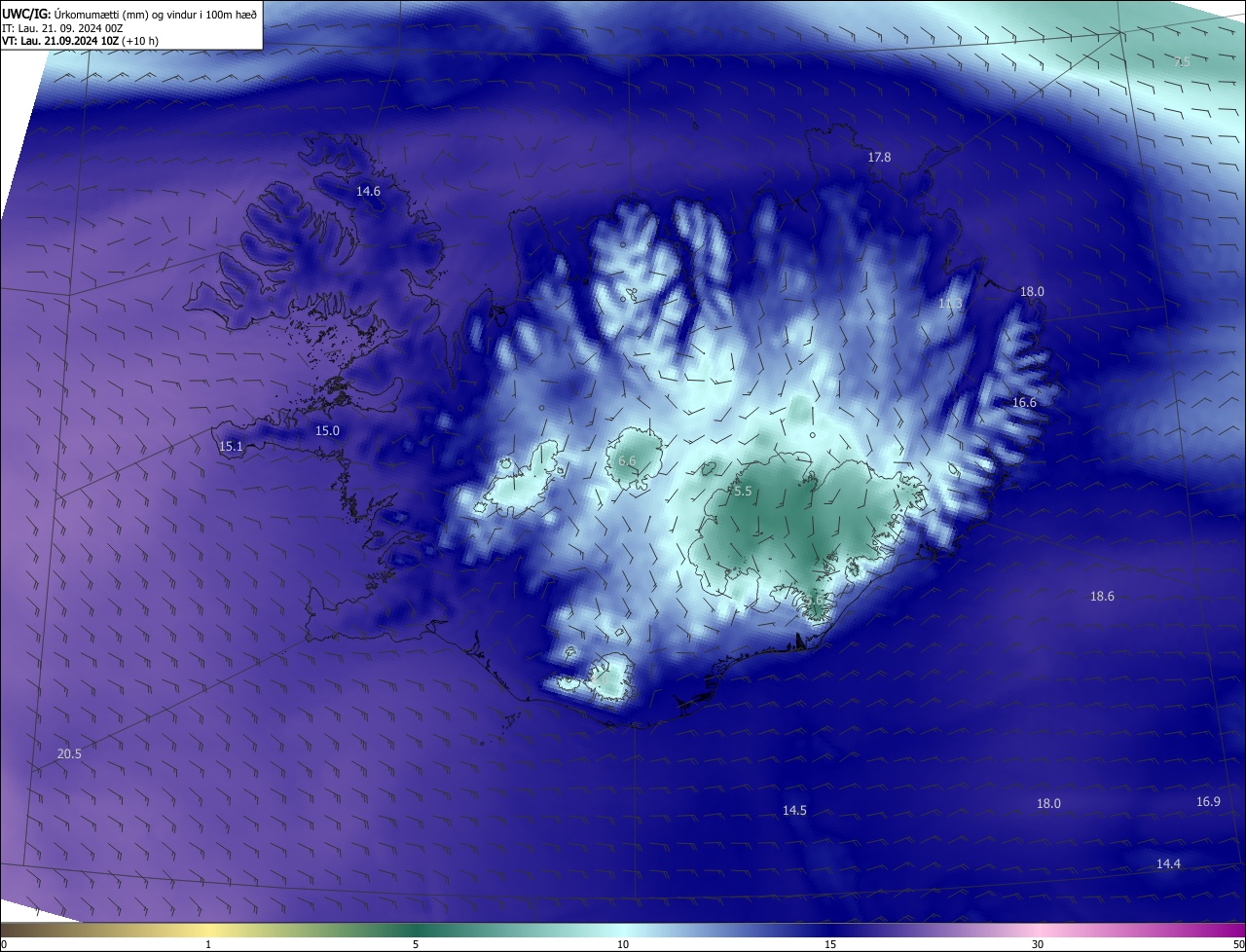Screen dimensions: 1246x952
Task: Click the 11.3 value on the map
Action: 950,305
